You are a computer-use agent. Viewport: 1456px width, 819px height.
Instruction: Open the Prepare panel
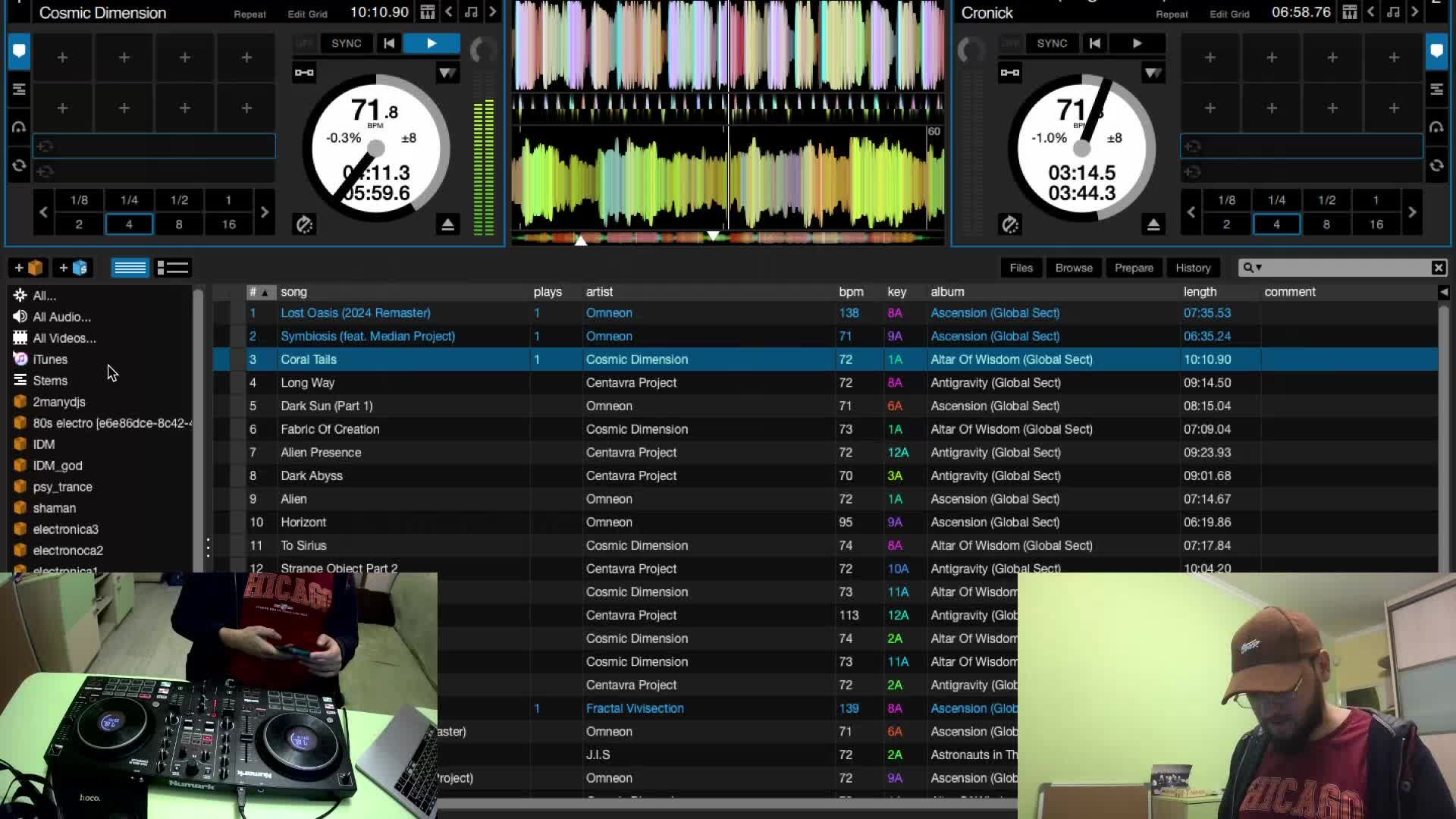[1134, 268]
